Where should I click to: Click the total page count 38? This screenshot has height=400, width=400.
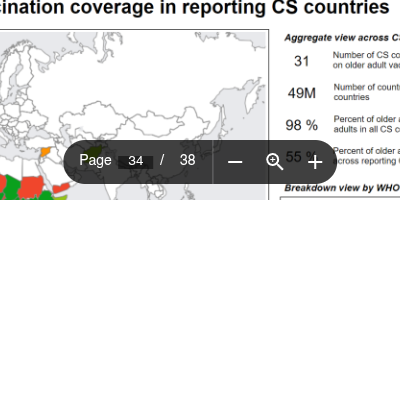[x=187, y=160]
